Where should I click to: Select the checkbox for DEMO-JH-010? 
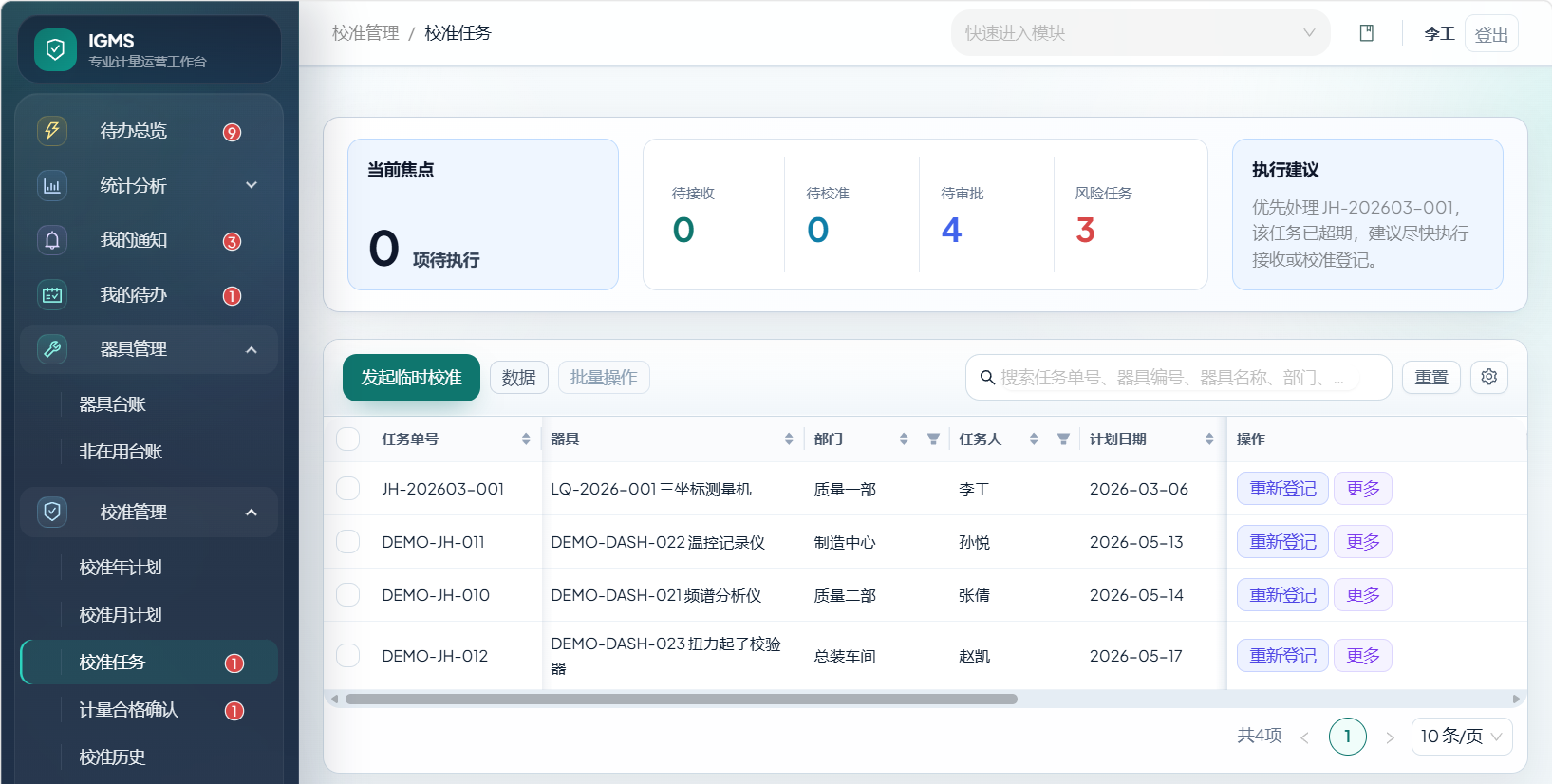pyautogui.click(x=348, y=594)
